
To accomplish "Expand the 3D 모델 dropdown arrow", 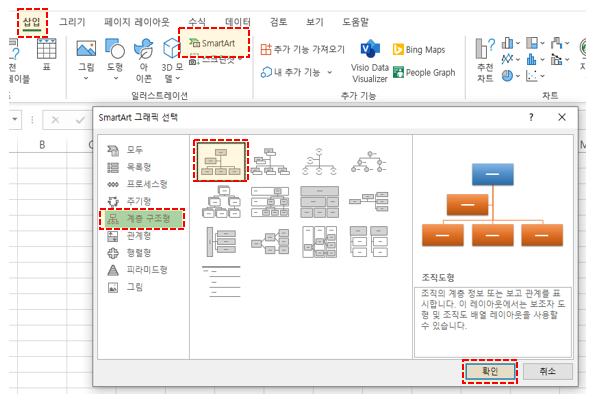I will (178, 78).
